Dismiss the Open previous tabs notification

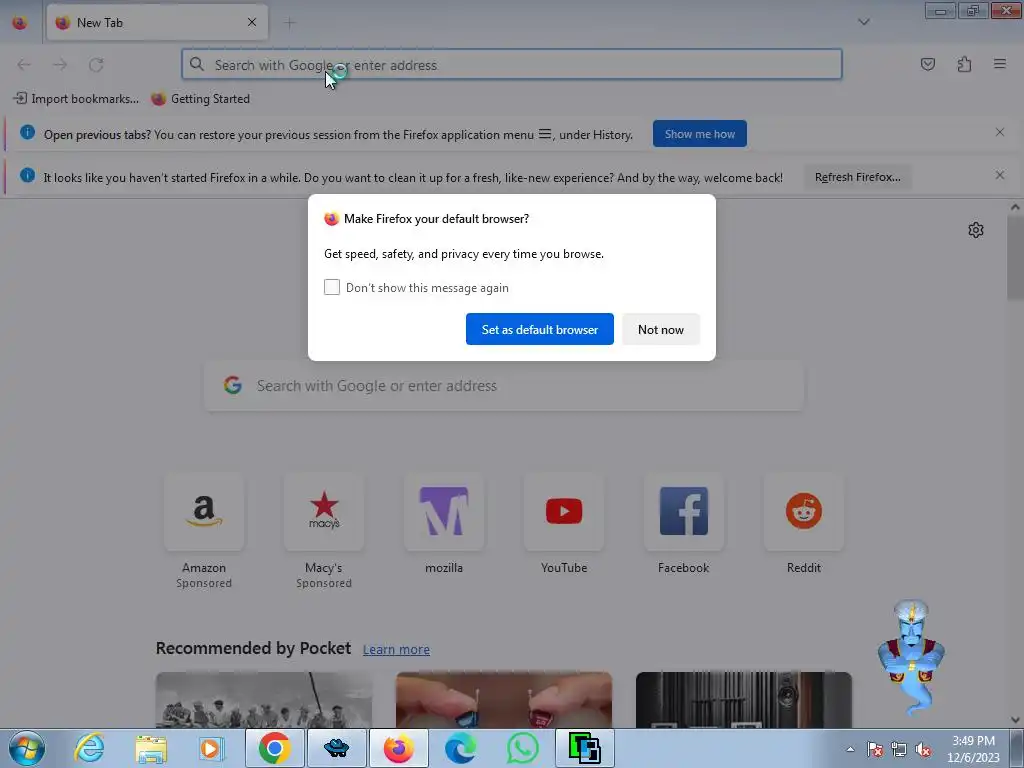[x=999, y=133]
